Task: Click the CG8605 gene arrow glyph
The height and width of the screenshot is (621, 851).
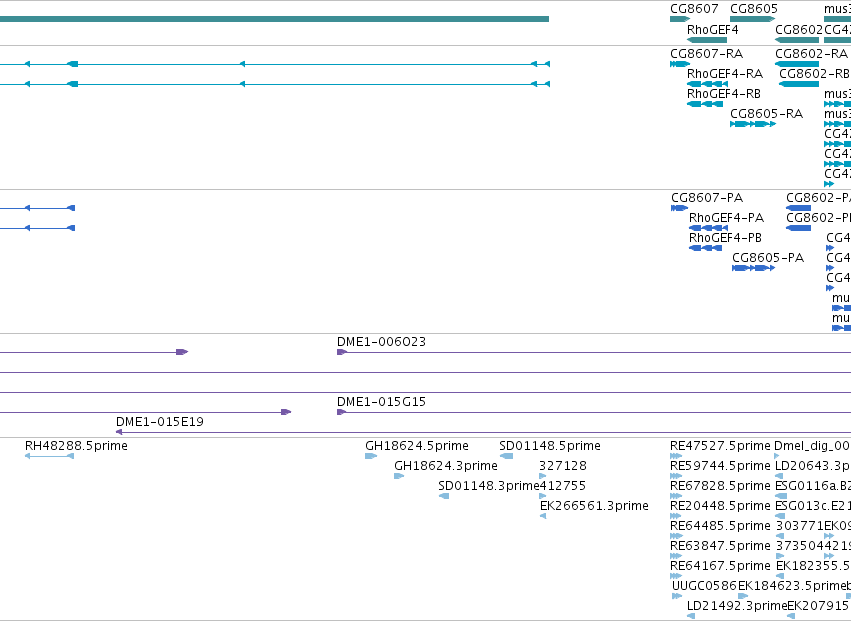Action: [x=752, y=19]
